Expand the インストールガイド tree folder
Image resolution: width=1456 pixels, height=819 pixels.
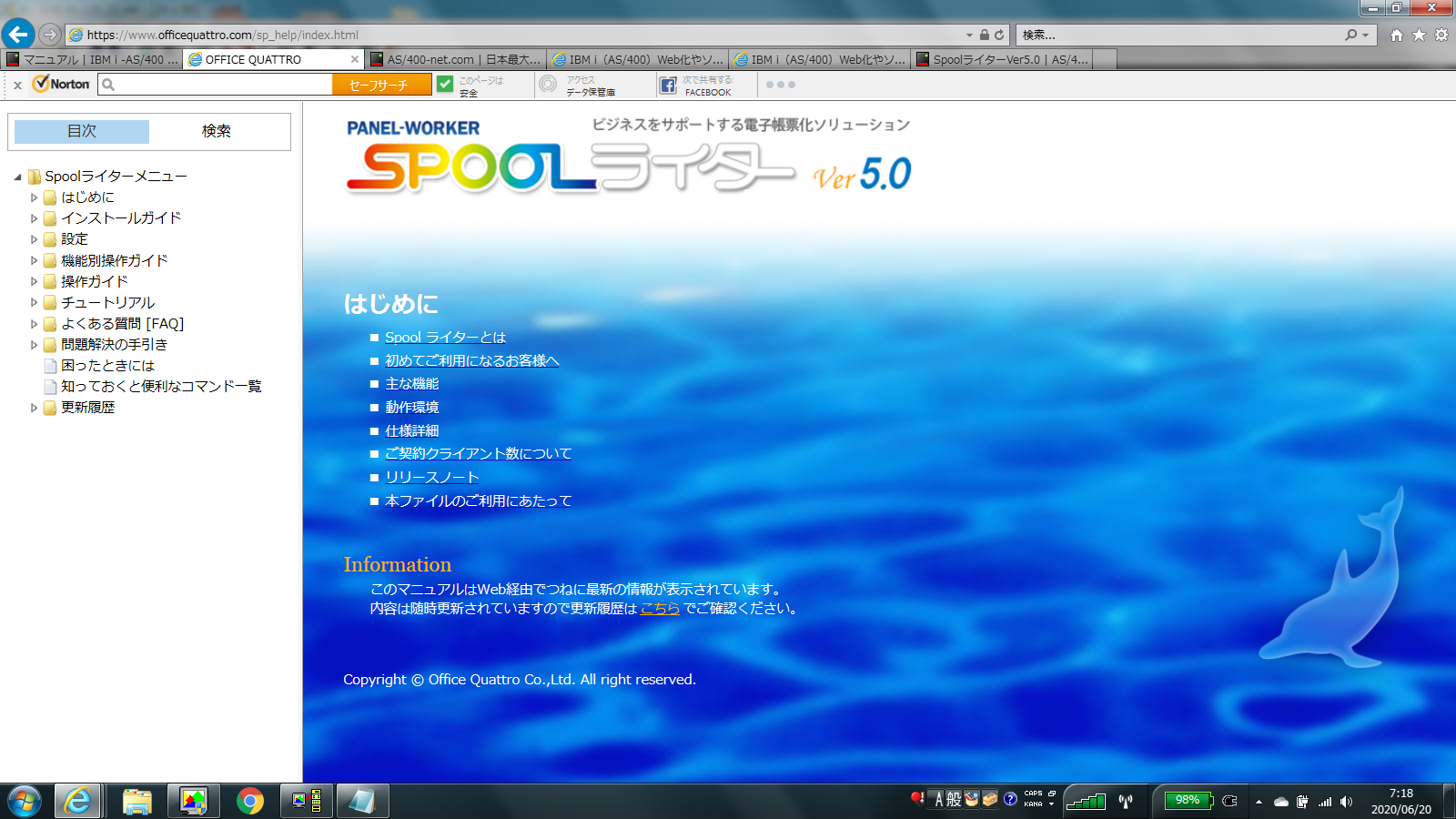[34, 218]
